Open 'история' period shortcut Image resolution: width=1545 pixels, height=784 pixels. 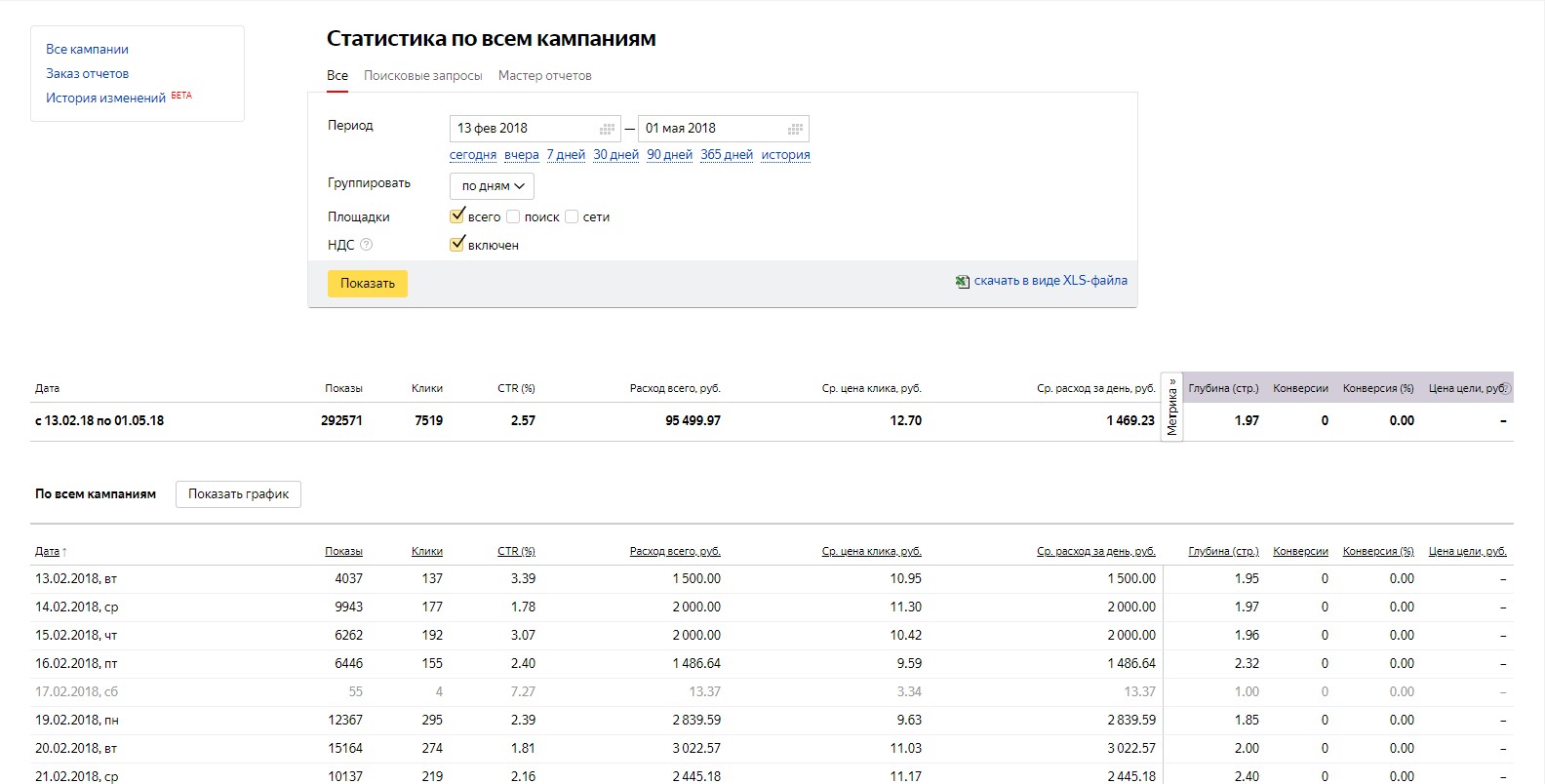tap(785, 154)
